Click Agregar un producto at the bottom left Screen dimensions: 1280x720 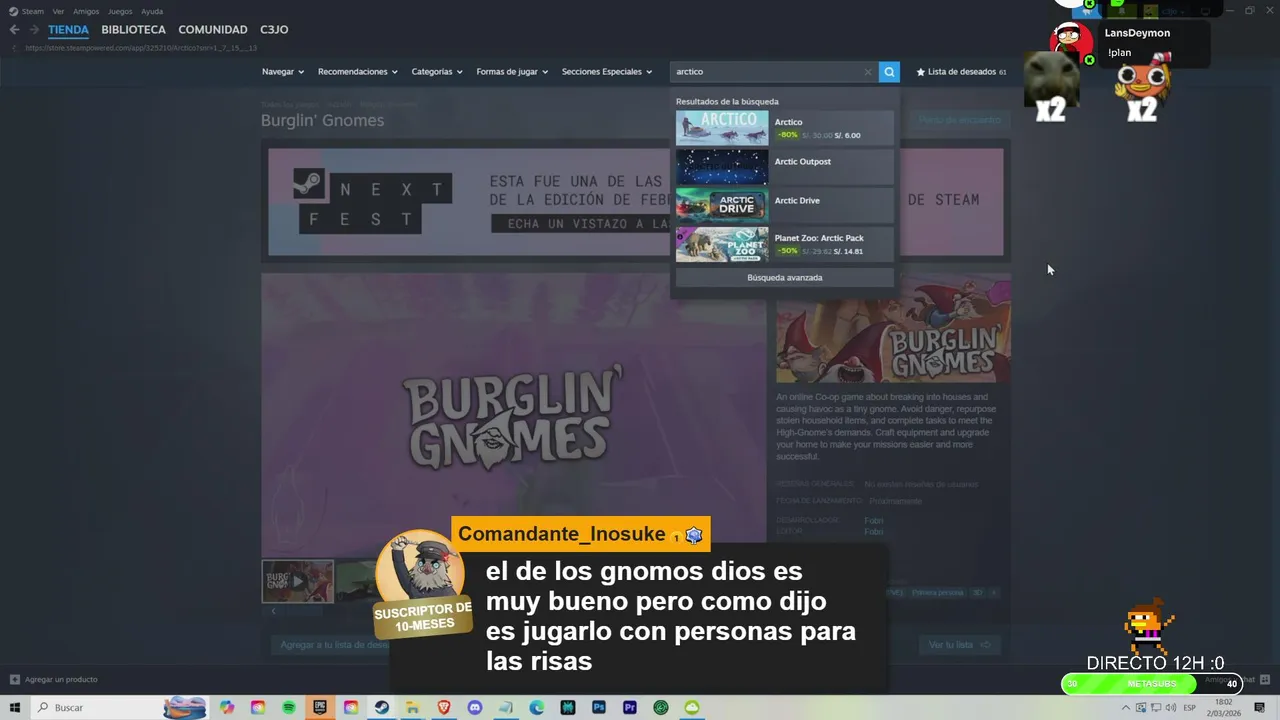pos(54,680)
